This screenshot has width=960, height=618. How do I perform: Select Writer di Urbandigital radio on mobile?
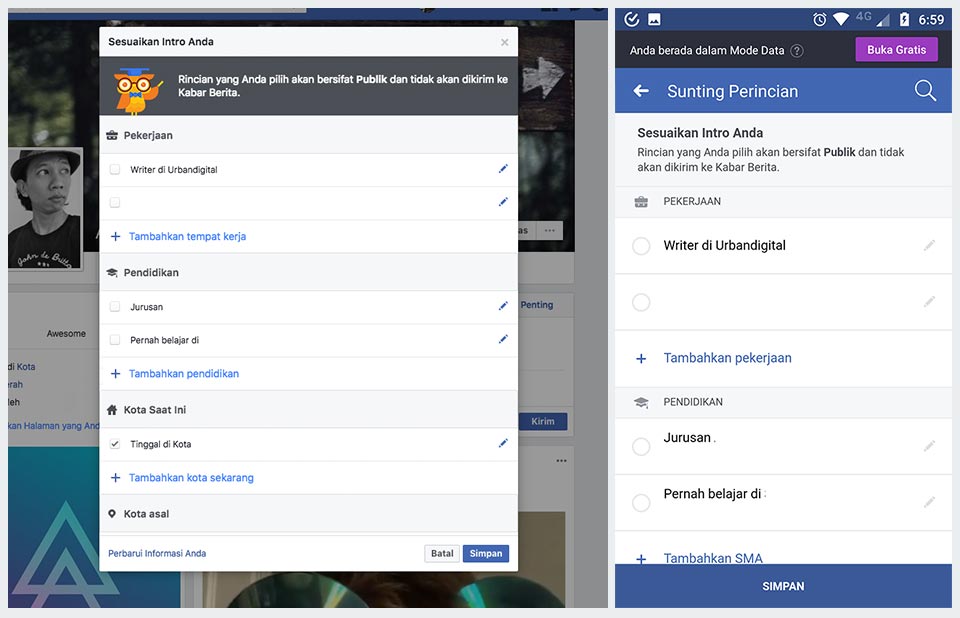point(641,246)
